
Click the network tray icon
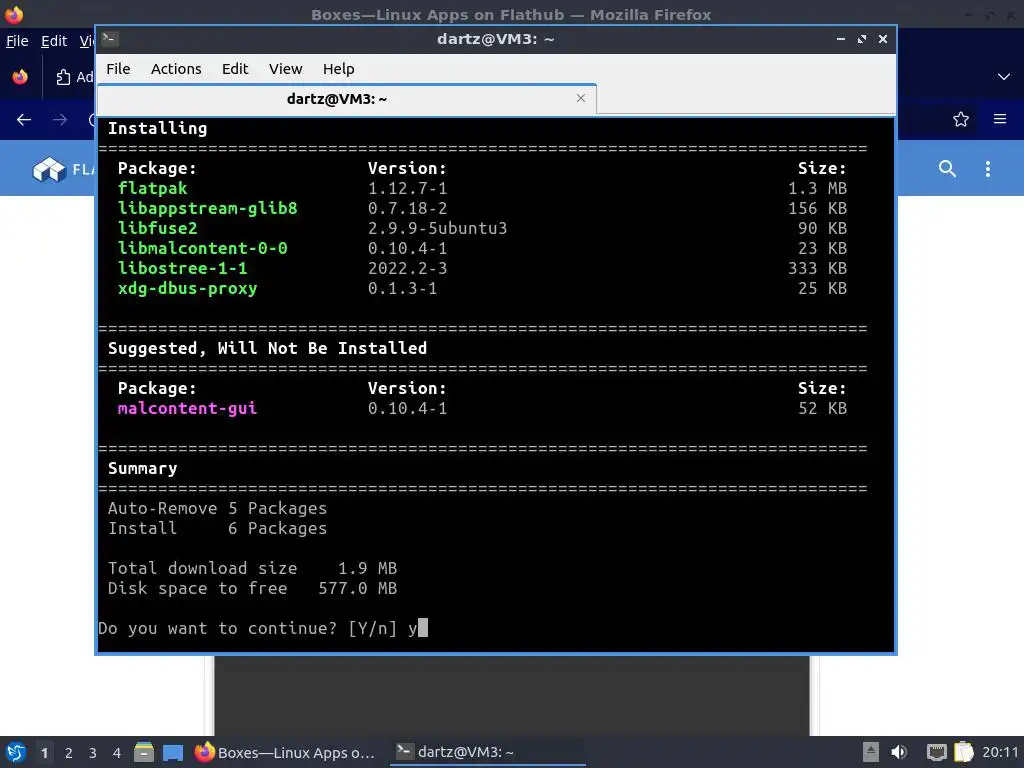[936, 752]
